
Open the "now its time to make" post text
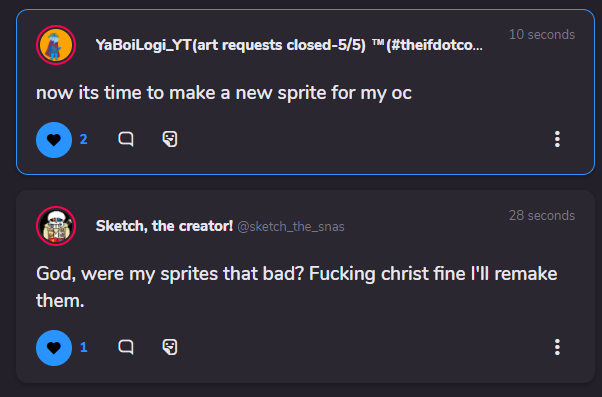tap(224, 93)
